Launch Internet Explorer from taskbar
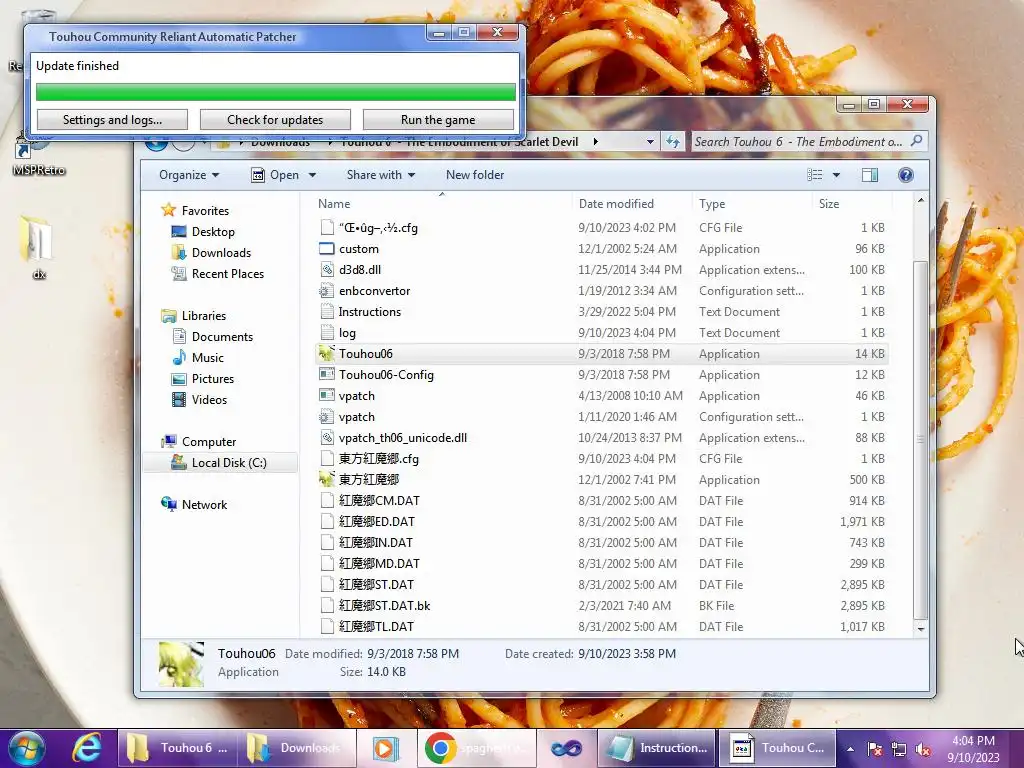The image size is (1024, 768). point(86,748)
